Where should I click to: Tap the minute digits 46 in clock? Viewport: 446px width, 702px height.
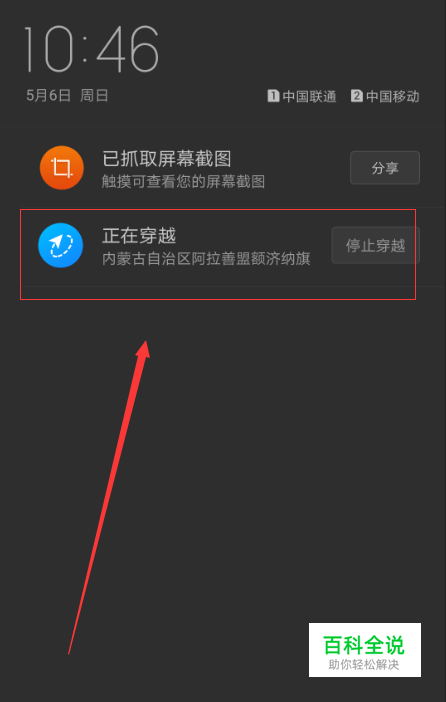point(128,49)
